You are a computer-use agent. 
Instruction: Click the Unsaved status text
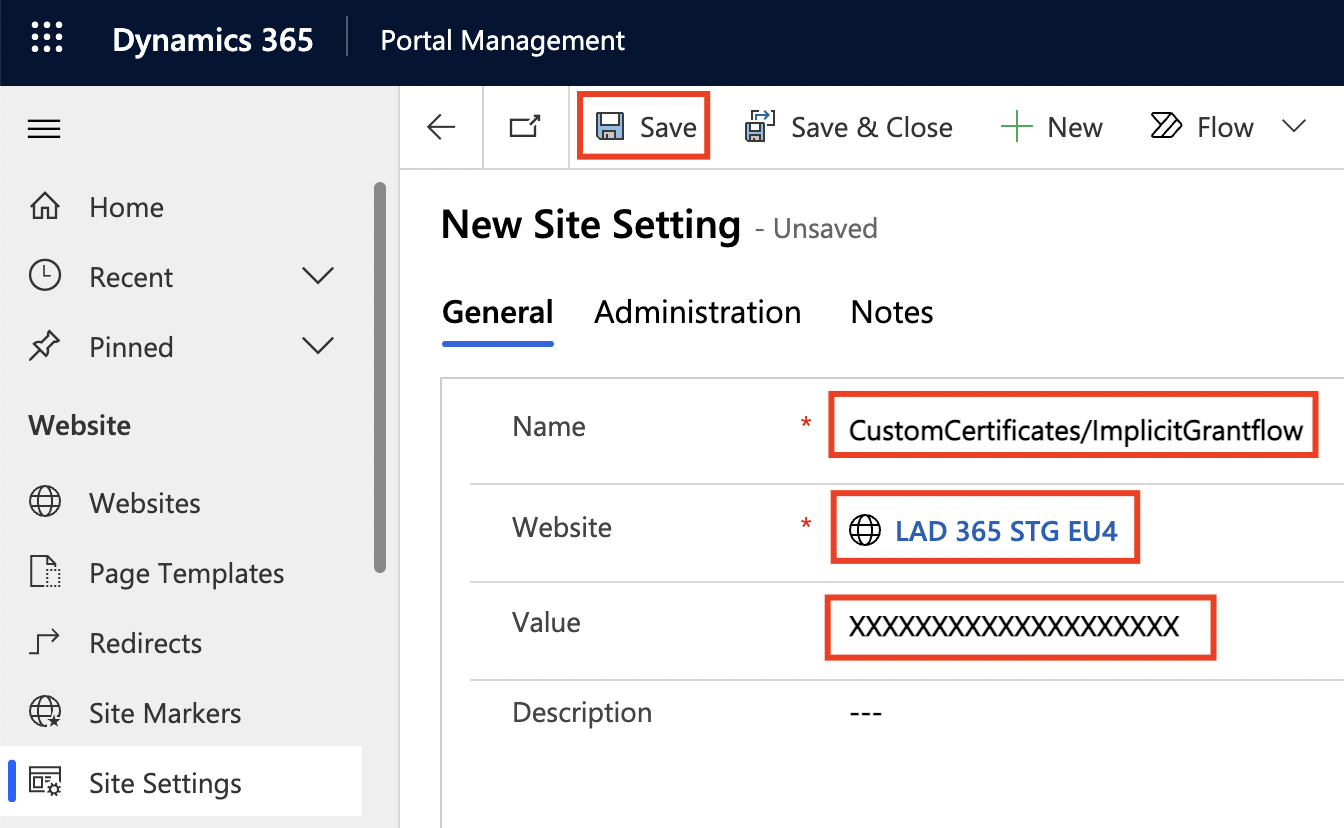click(826, 229)
